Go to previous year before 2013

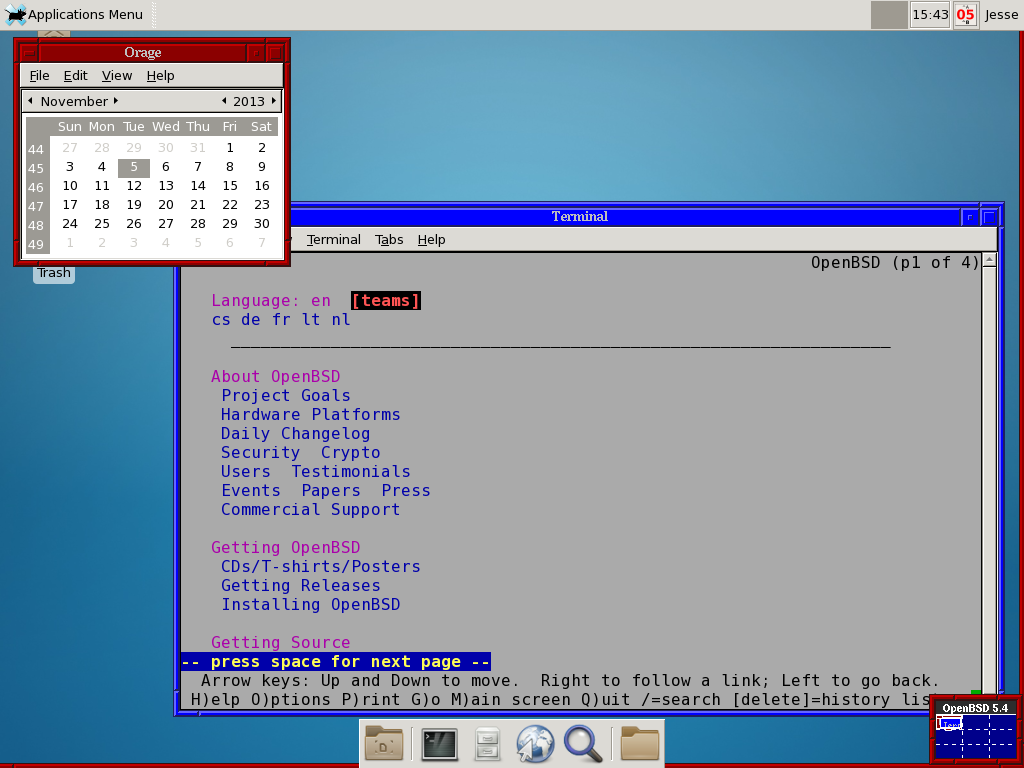point(224,101)
